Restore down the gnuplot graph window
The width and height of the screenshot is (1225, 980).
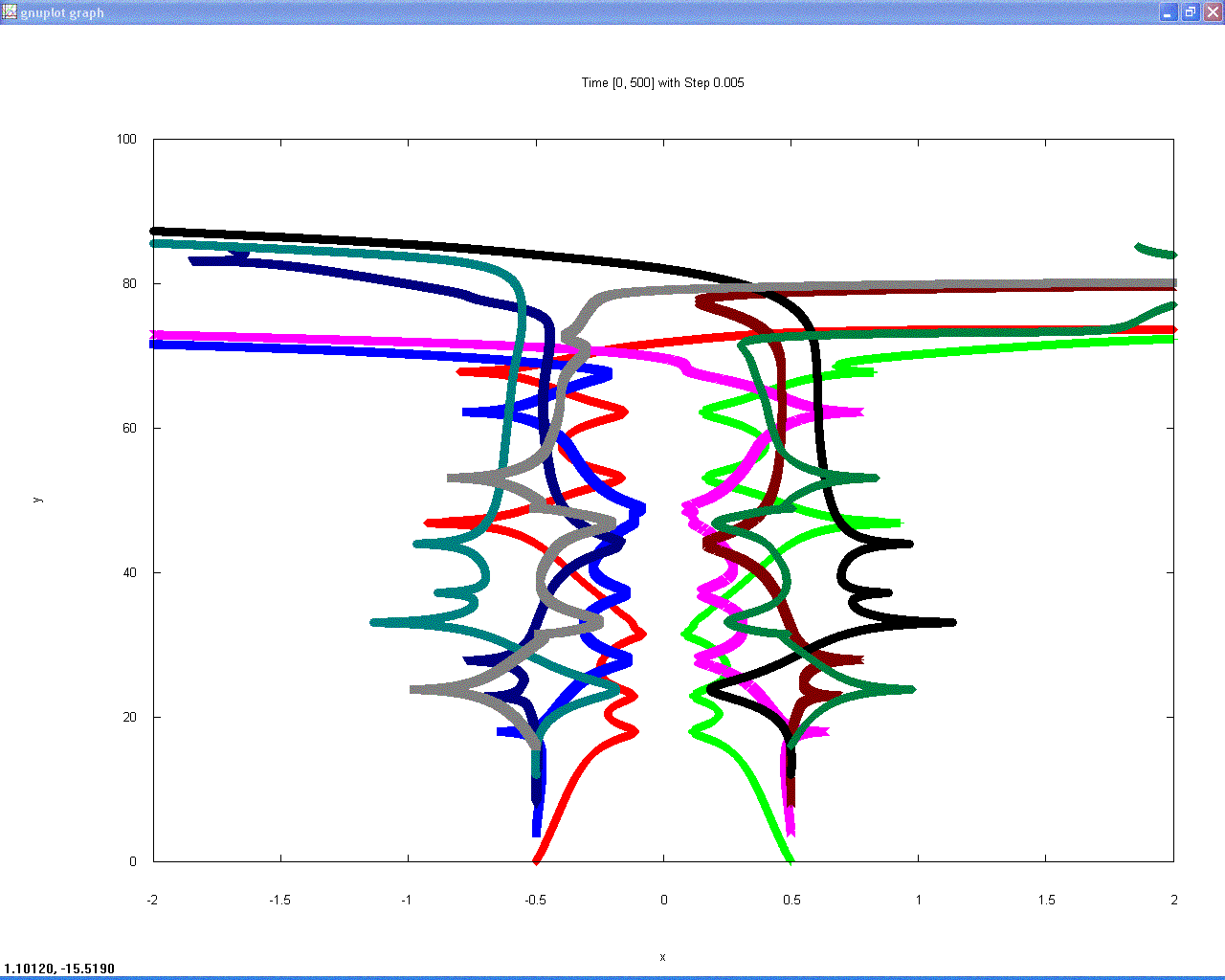tap(1191, 12)
